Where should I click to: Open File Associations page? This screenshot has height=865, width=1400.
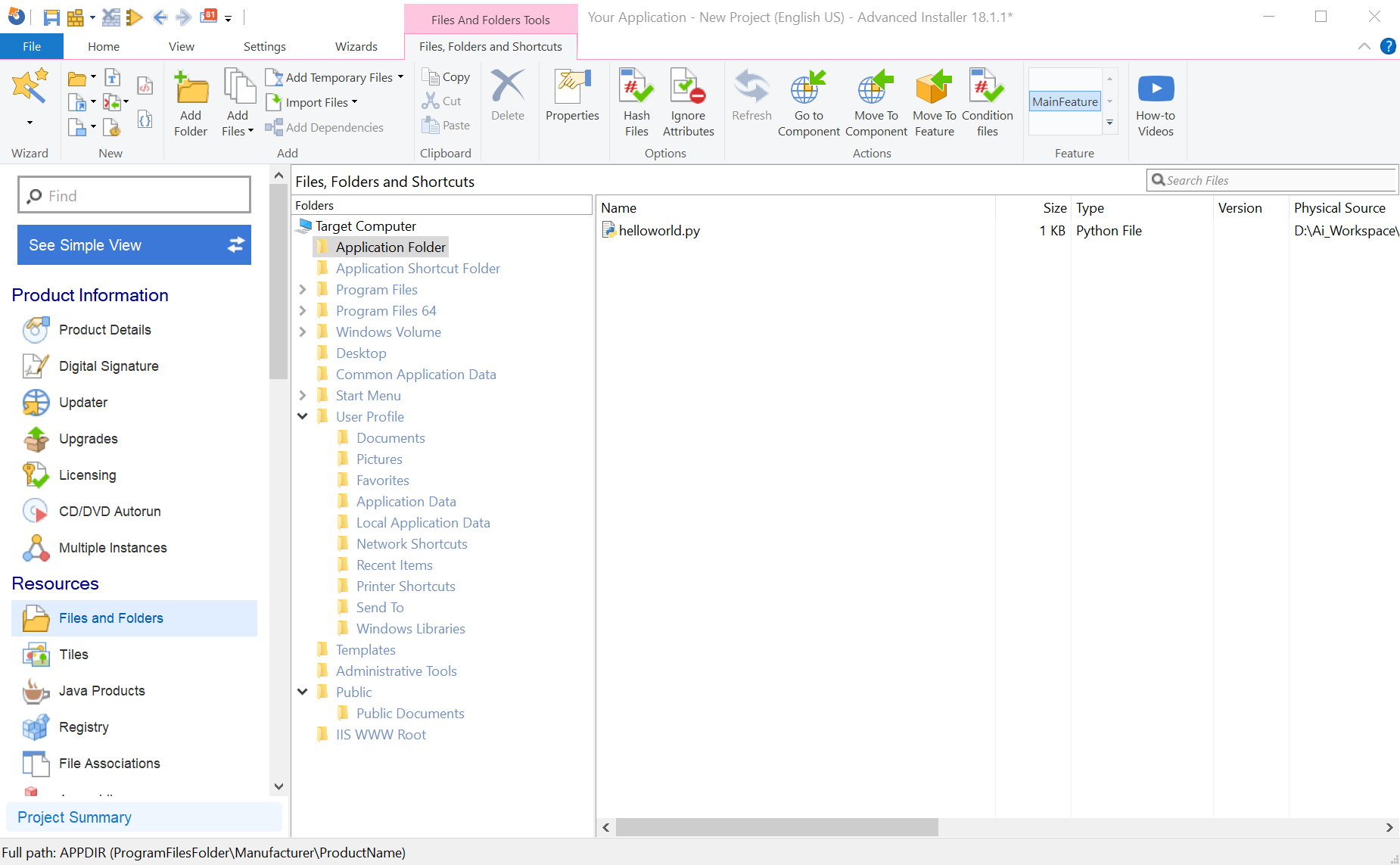pos(110,764)
